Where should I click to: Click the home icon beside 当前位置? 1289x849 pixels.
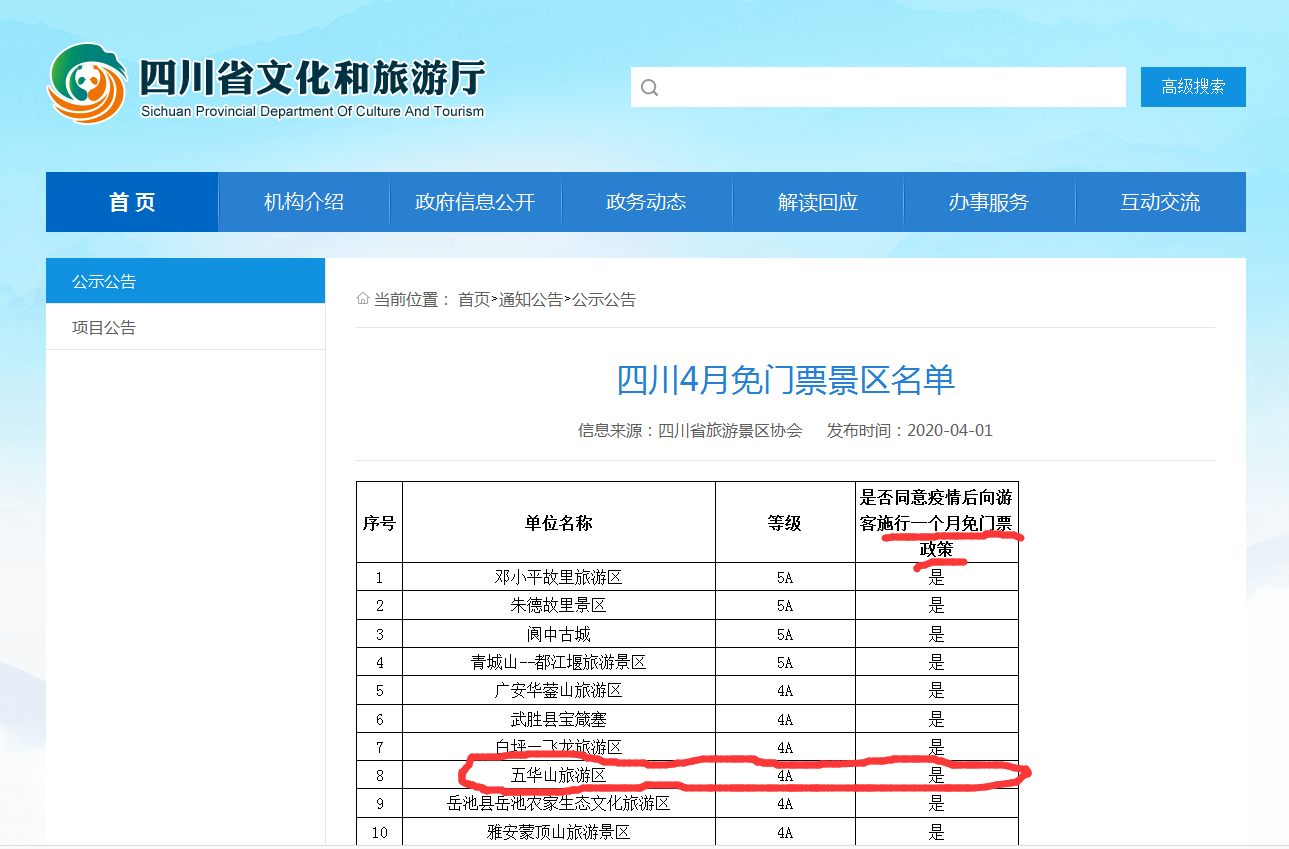coord(363,299)
